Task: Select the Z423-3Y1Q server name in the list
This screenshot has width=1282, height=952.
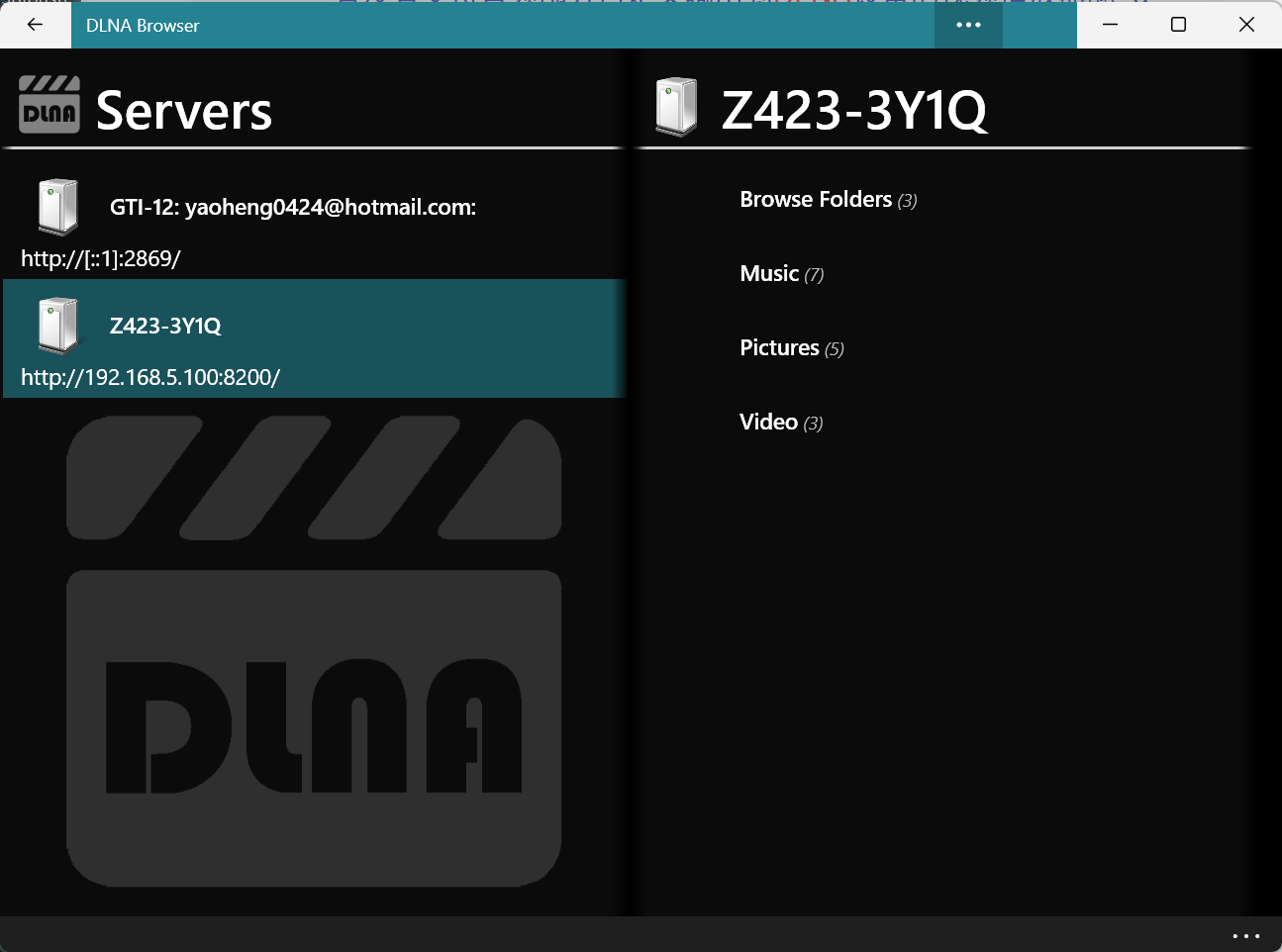Action: [165, 326]
